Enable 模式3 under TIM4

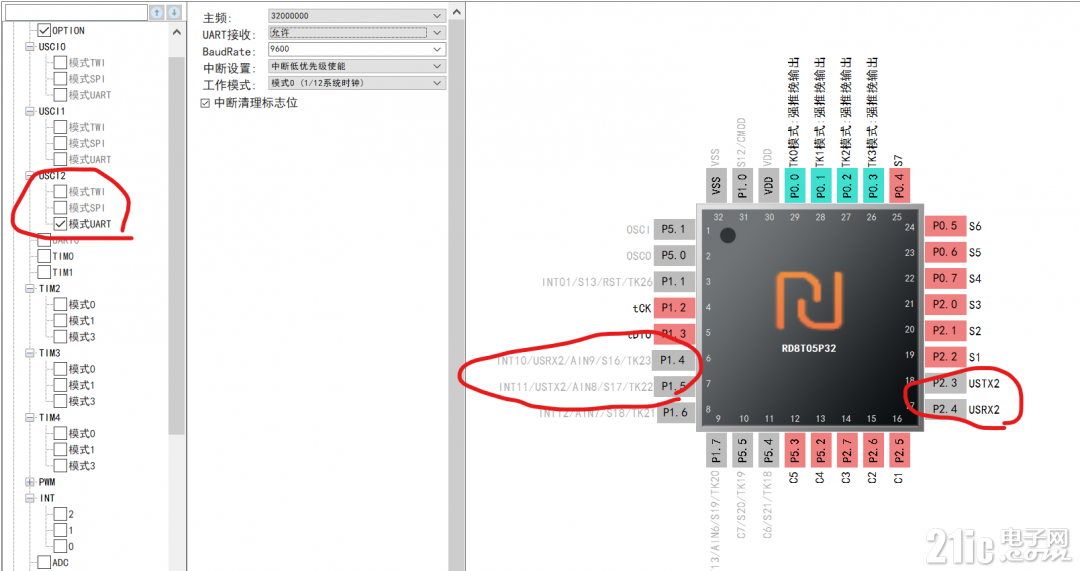pos(60,466)
